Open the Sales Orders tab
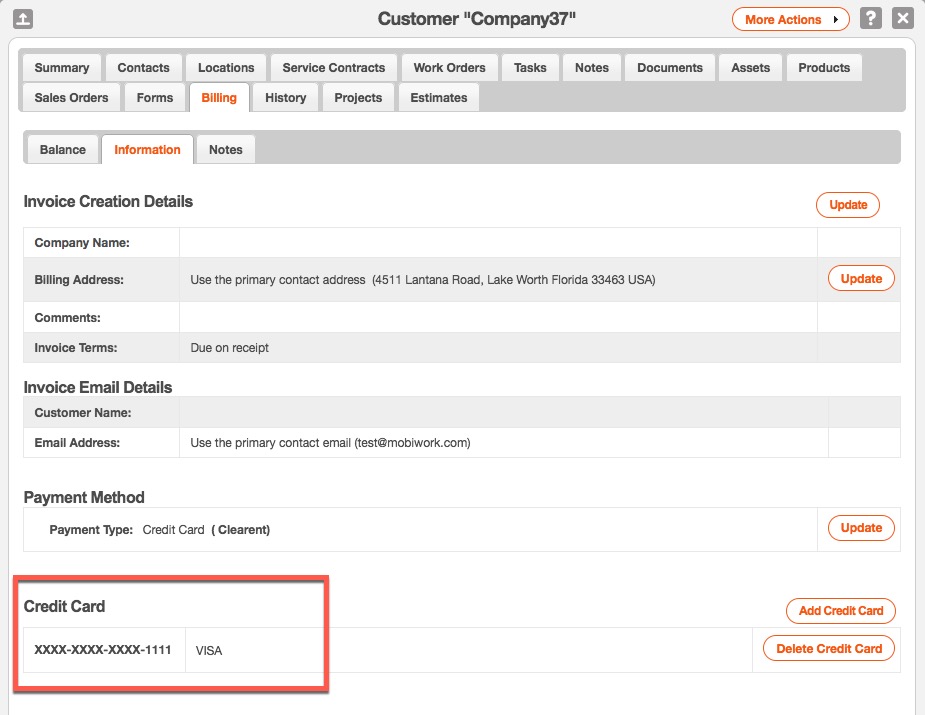925x715 pixels. (71, 98)
